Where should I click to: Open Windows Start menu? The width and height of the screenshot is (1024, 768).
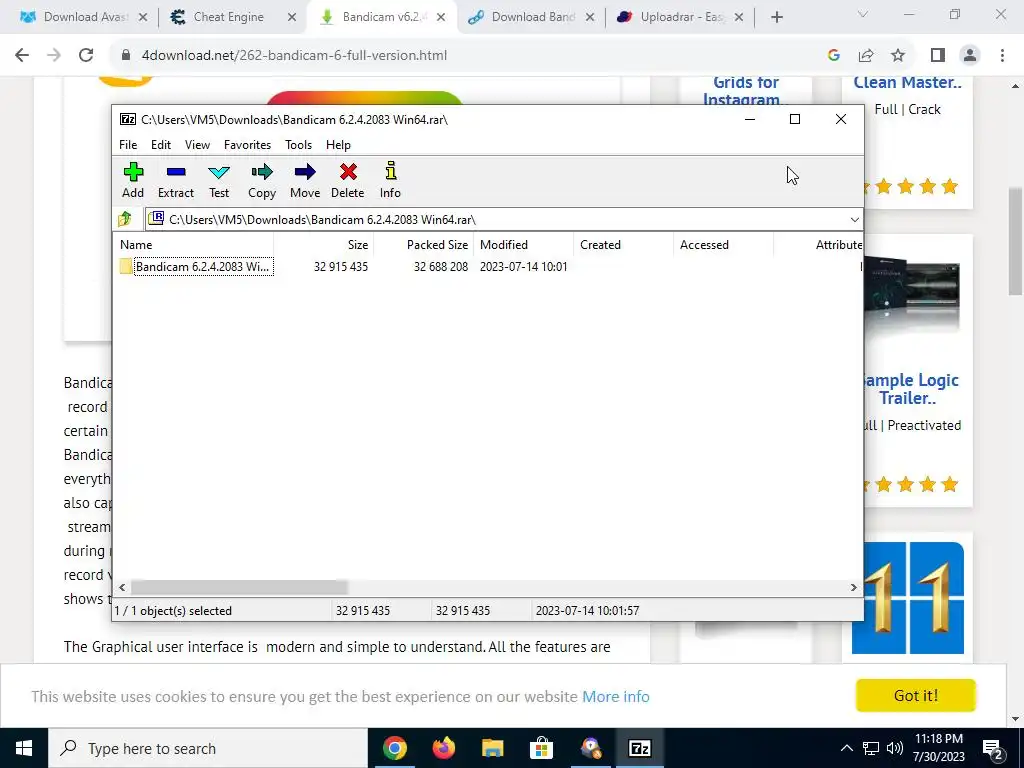click(x=24, y=748)
